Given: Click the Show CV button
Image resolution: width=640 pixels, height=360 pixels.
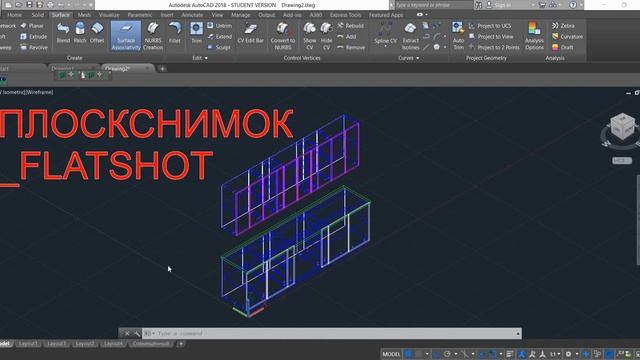Looking at the screenshot, I should tap(309, 36).
